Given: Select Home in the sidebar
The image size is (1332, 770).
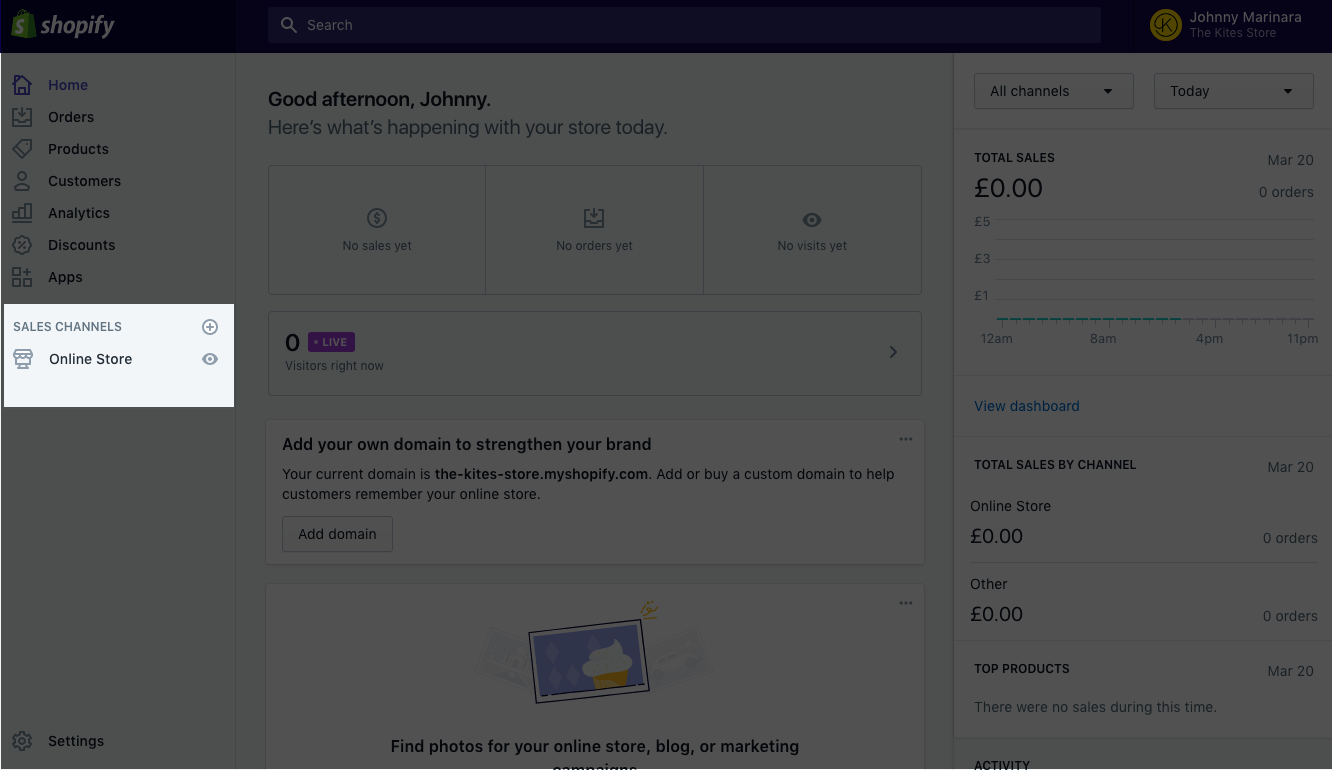Looking at the screenshot, I should 68,84.
